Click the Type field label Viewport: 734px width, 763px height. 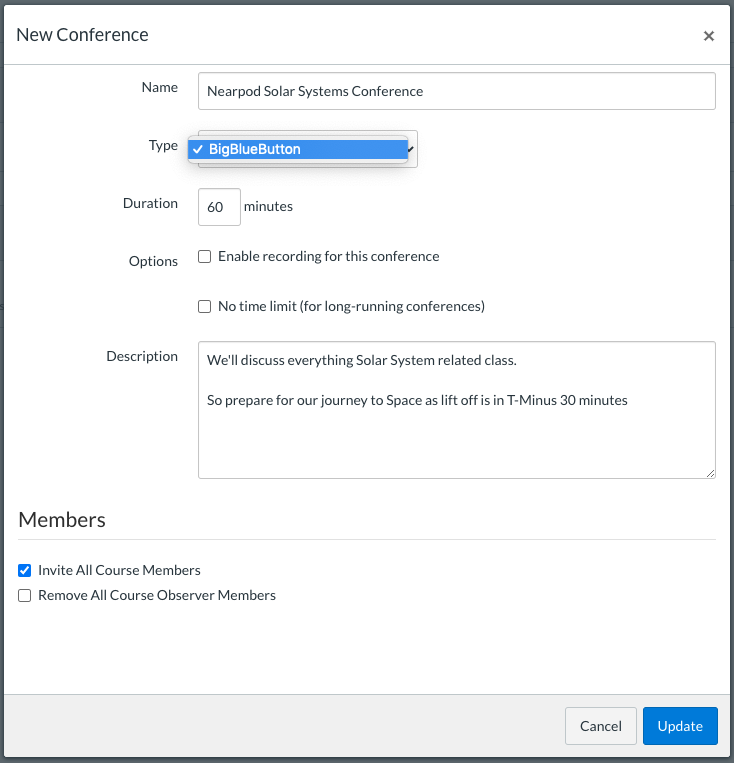click(163, 145)
